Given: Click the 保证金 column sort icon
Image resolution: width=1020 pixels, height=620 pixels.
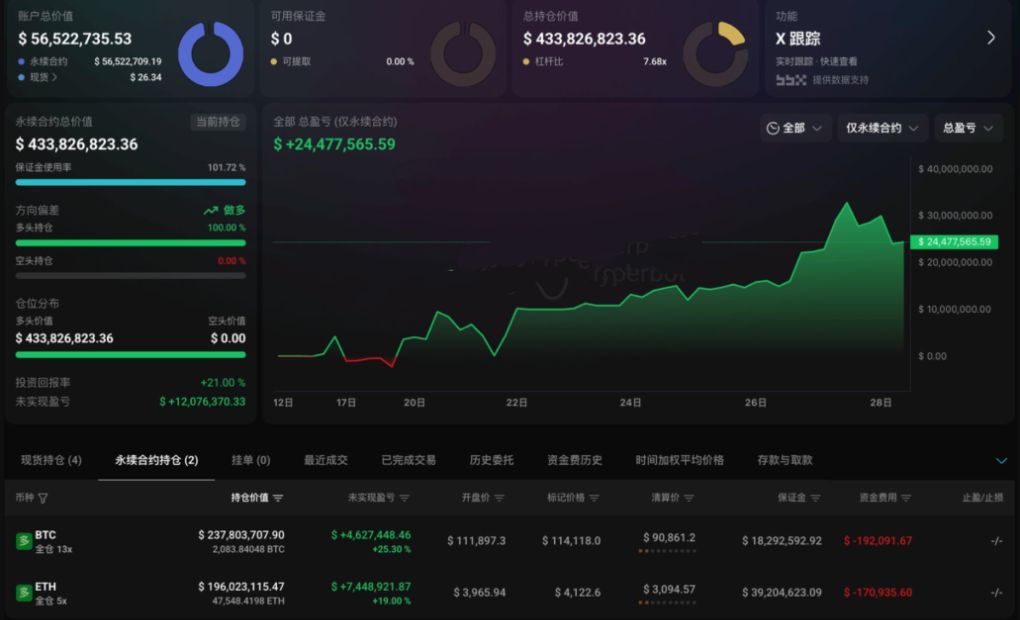Looking at the screenshot, I should click(815, 498).
